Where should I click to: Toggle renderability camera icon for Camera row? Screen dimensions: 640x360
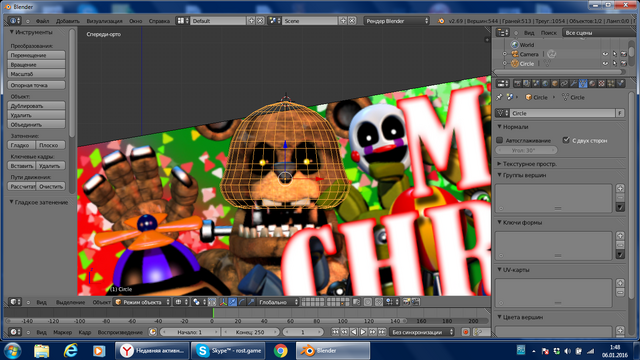pos(624,54)
